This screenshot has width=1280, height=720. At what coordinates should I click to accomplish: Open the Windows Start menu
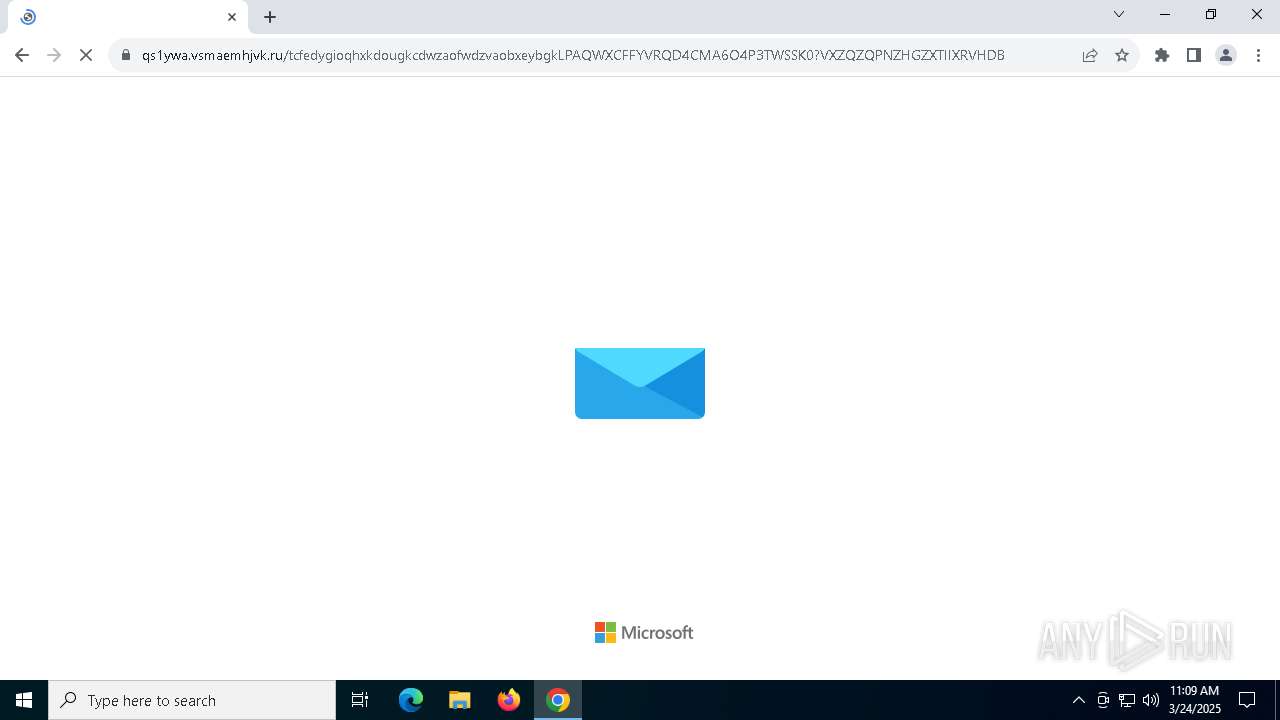pos(24,700)
